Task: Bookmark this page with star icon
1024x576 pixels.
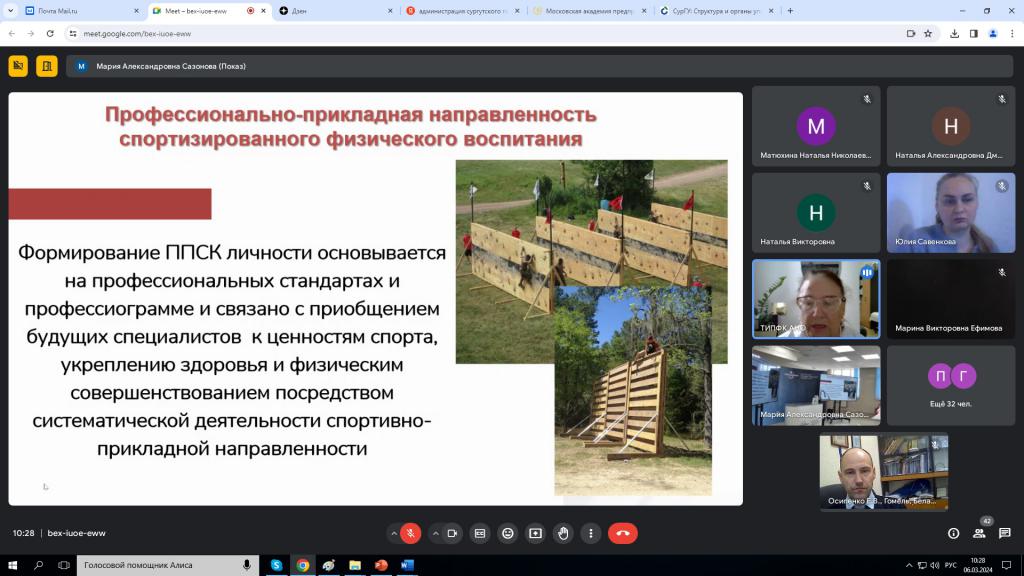Action: click(x=928, y=33)
